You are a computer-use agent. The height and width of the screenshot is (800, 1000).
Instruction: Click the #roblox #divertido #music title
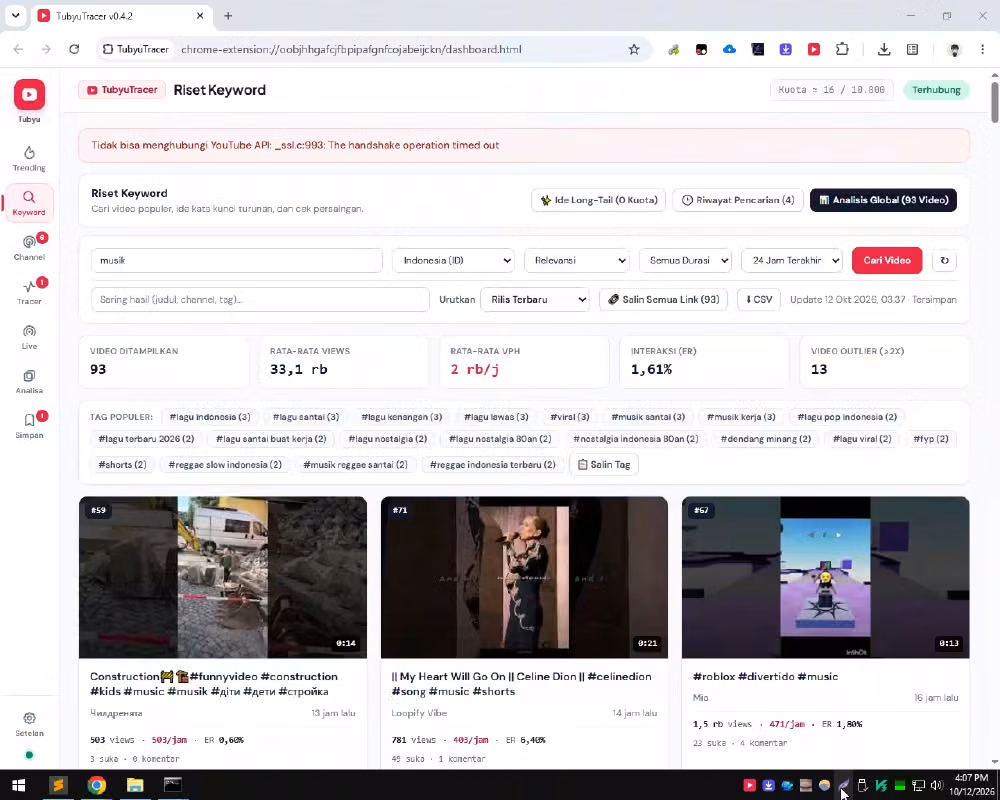point(765,676)
